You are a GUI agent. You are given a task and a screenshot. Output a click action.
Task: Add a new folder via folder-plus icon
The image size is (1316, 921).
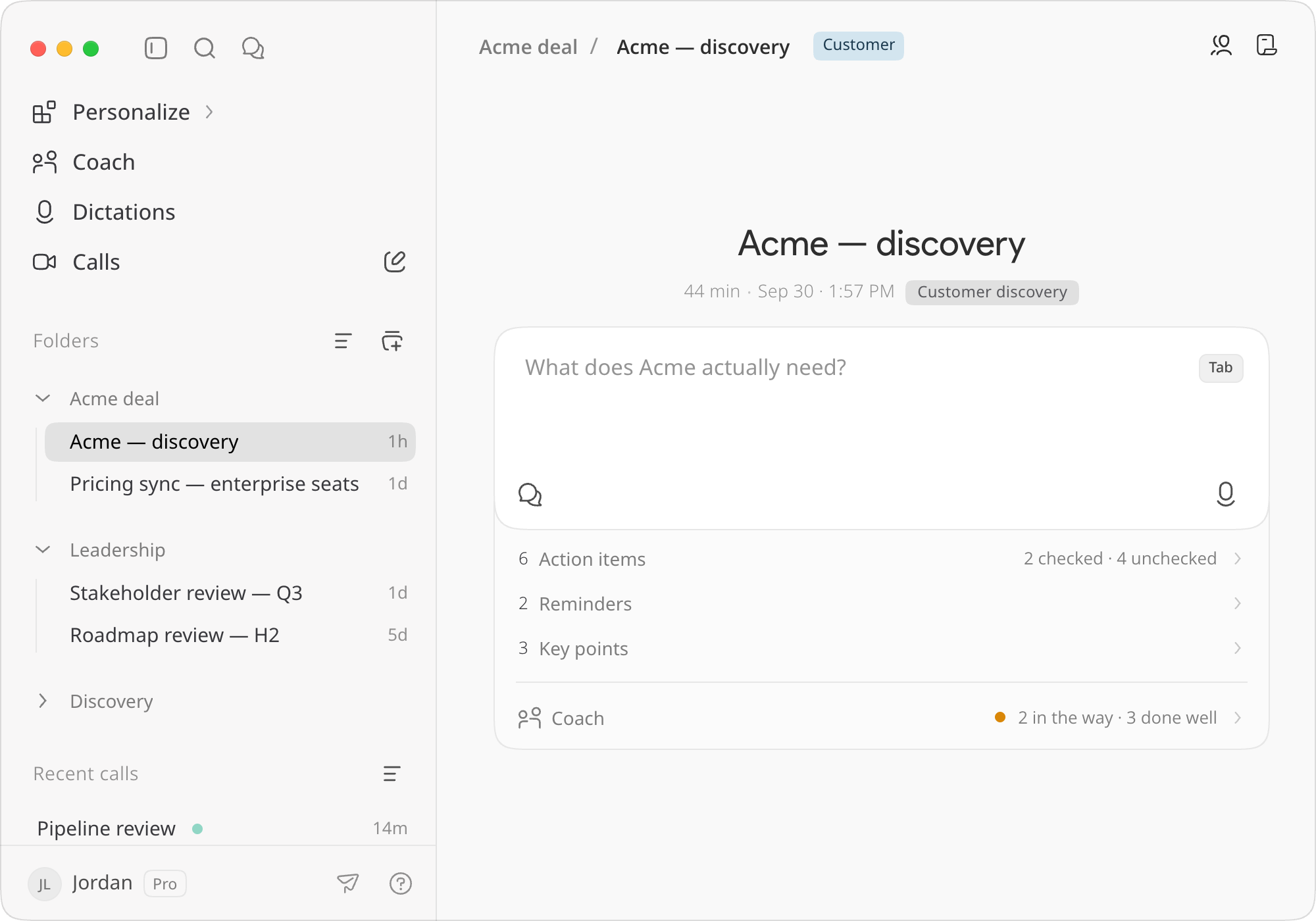[x=392, y=341]
